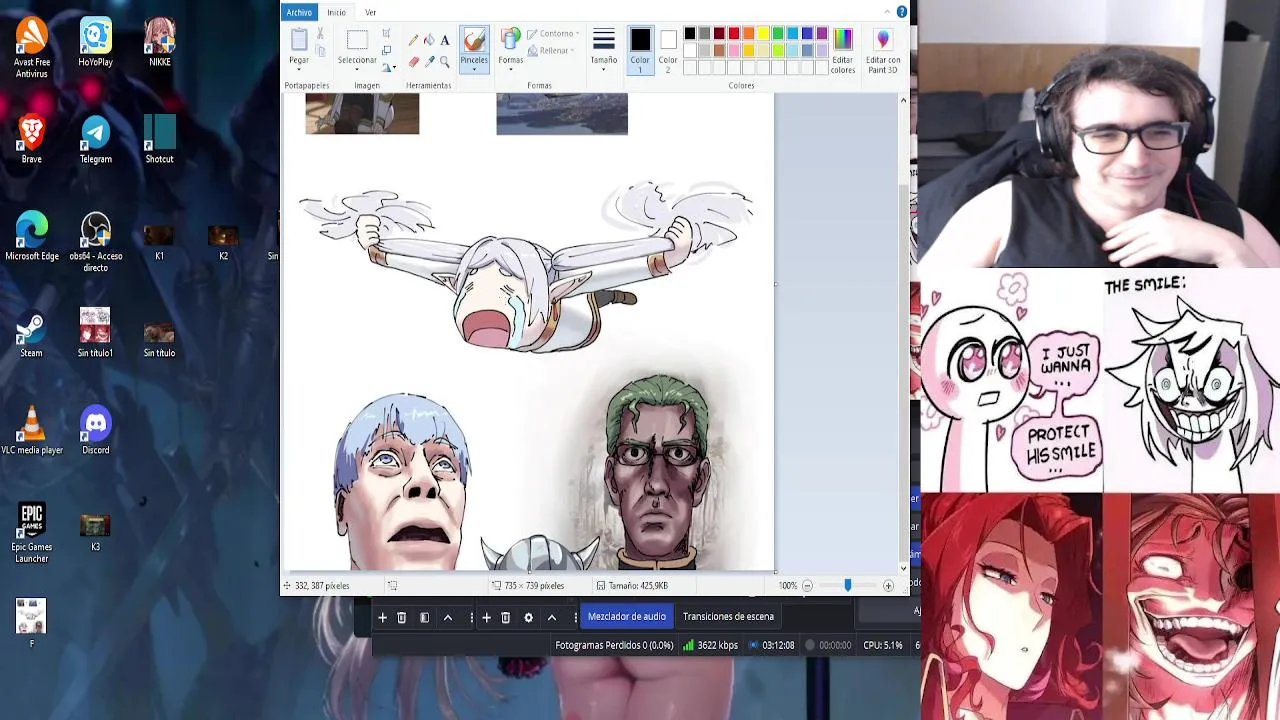The width and height of the screenshot is (1280, 720).
Task: Select the Magnifier tool in Paint
Action: click(445, 62)
